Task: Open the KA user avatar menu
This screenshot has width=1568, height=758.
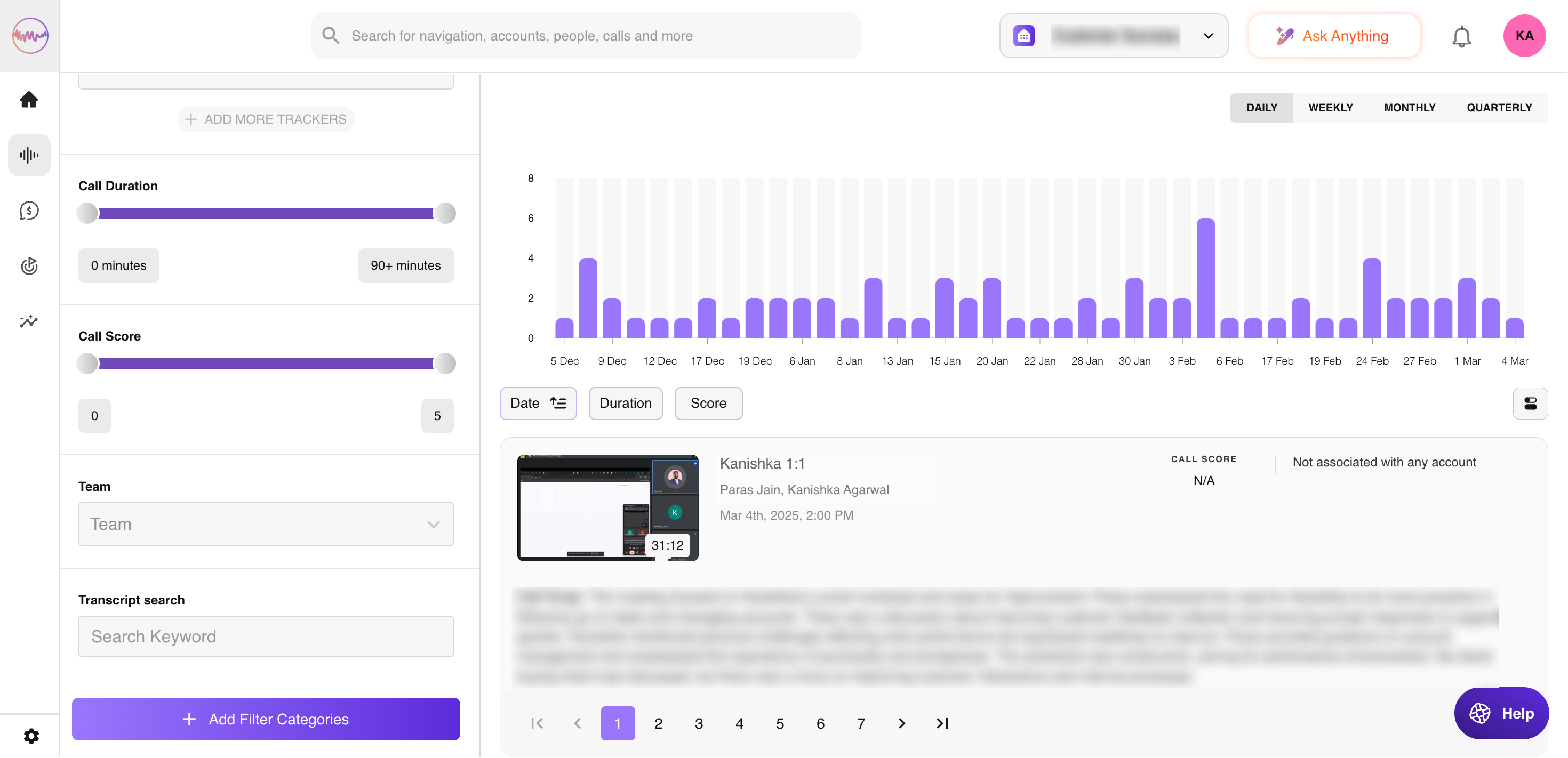Action: click(1524, 36)
